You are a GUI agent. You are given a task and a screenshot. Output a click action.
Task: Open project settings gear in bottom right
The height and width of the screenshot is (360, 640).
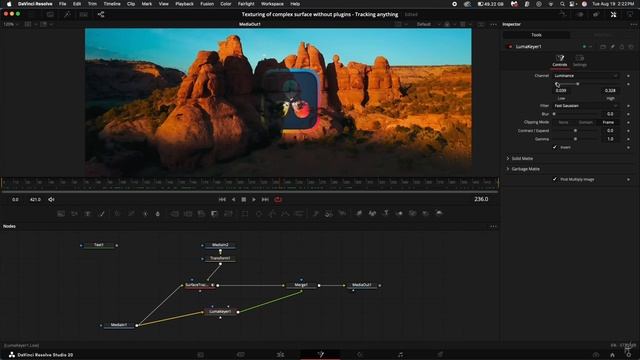[629, 355]
